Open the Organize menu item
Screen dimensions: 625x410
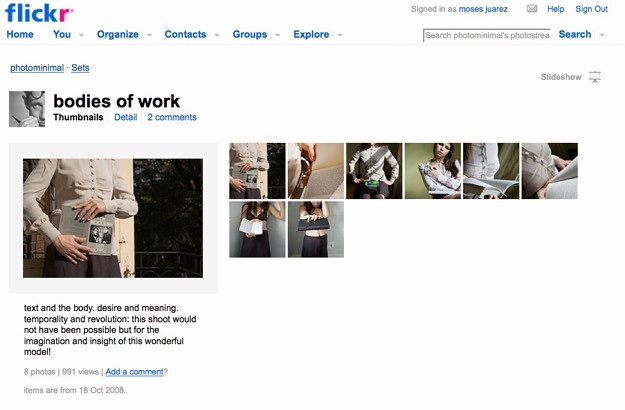(118, 34)
